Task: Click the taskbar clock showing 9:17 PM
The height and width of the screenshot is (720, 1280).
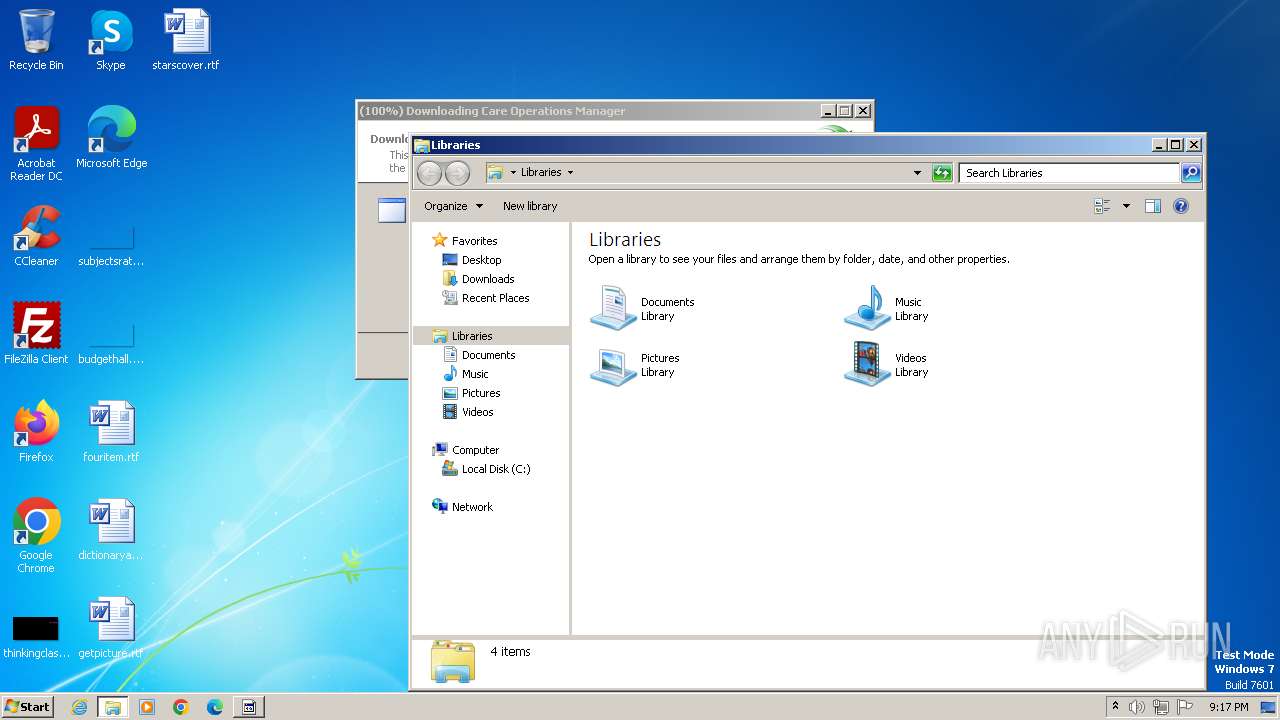Action: [x=1229, y=707]
